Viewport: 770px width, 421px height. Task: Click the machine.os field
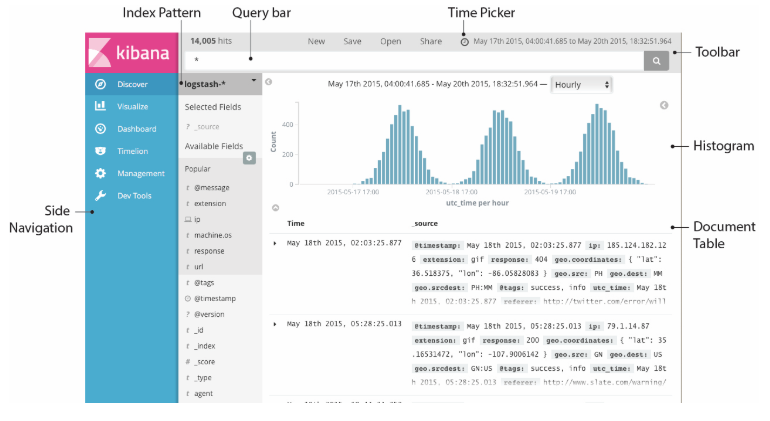tap(213, 235)
